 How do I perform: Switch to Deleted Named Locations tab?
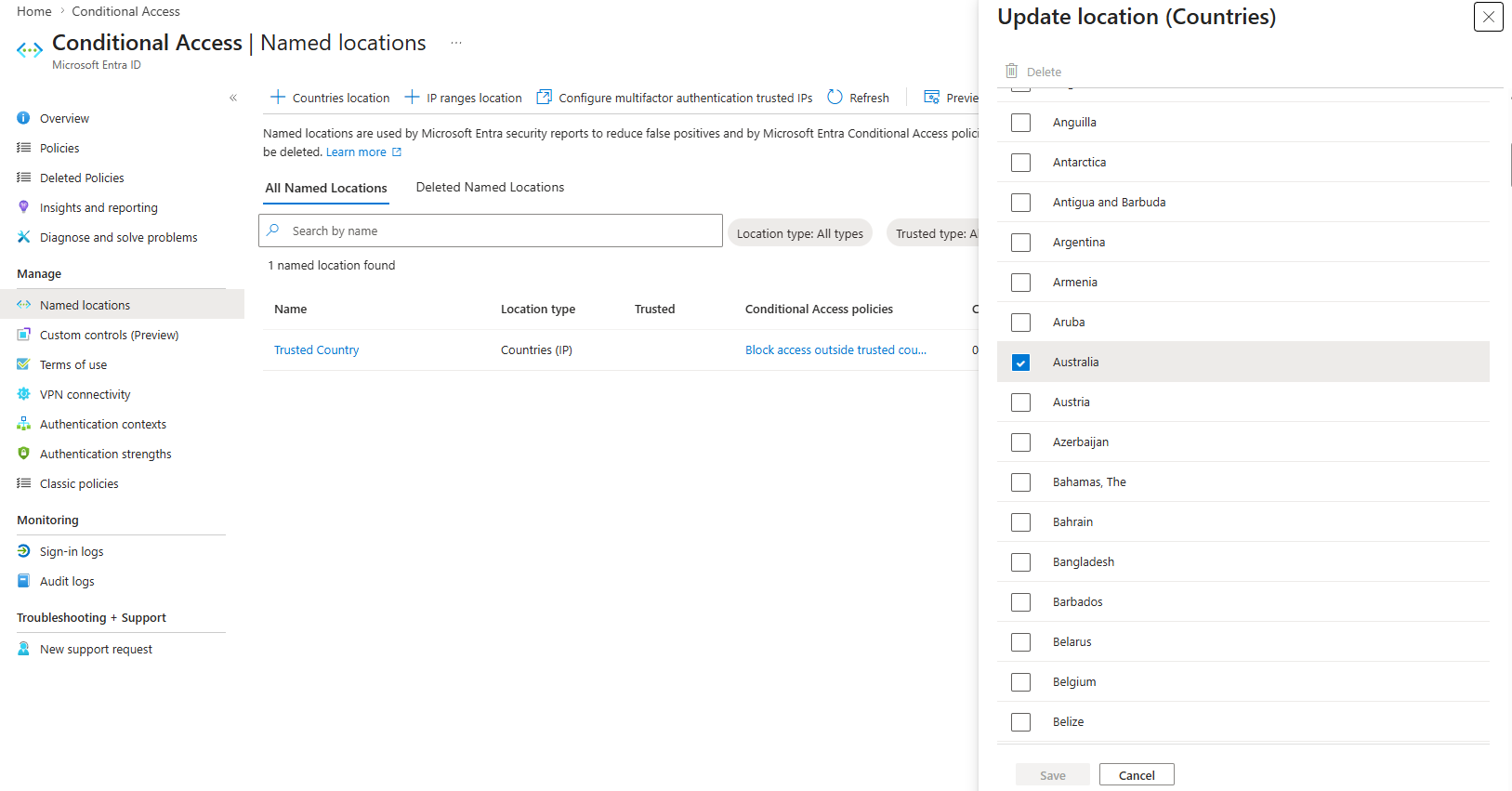tap(490, 187)
